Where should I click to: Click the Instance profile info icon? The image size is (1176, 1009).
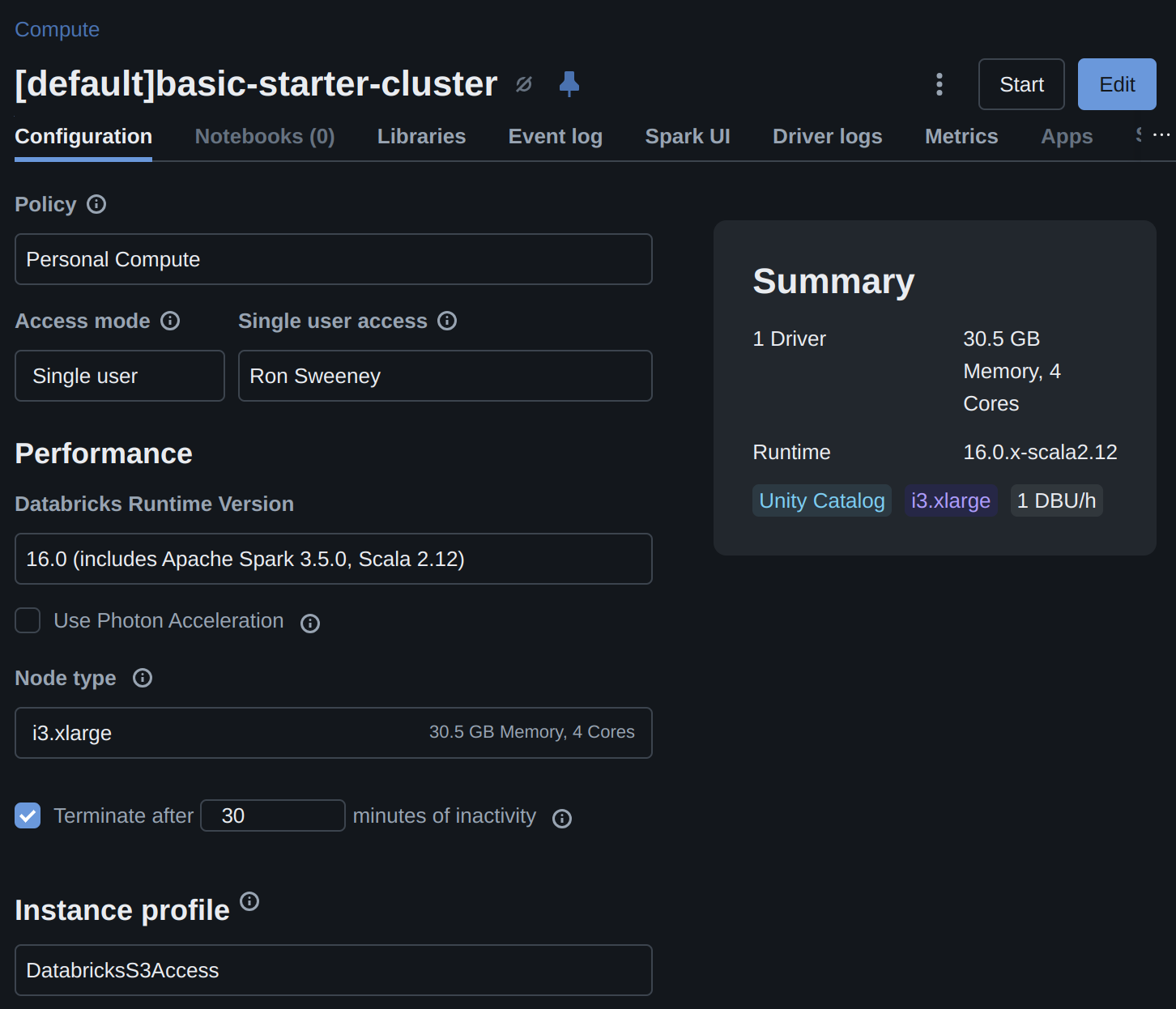click(x=249, y=901)
